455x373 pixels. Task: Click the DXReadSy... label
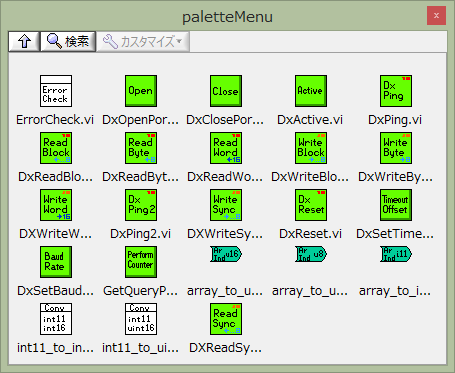[x=225, y=348]
